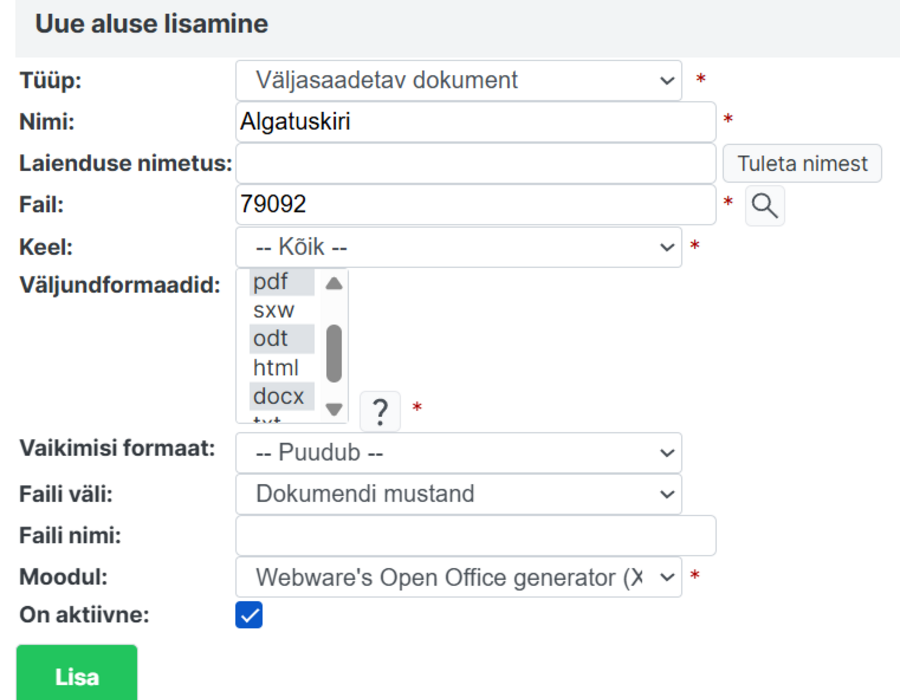Click the format list scrollbar thumb
The height and width of the screenshot is (700, 900).
tap(334, 353)
